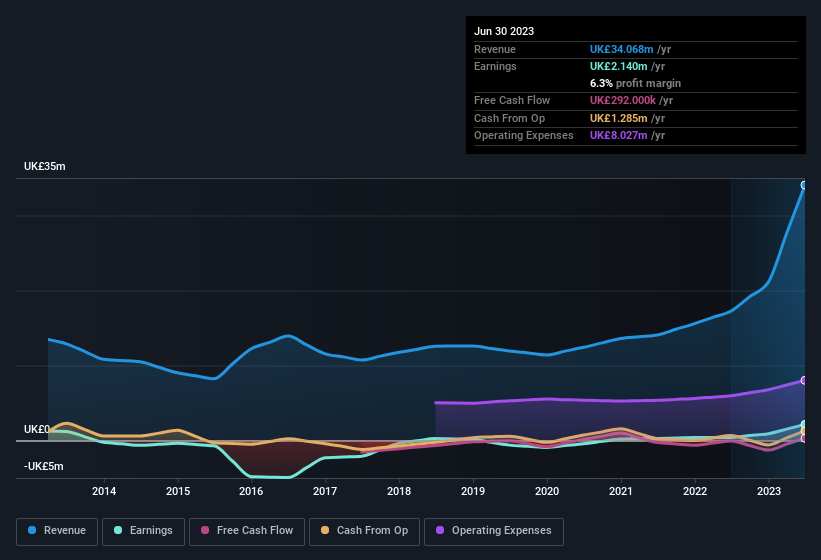
Task: Click the -UK£5m y-axis label
Action: point(43,466)
